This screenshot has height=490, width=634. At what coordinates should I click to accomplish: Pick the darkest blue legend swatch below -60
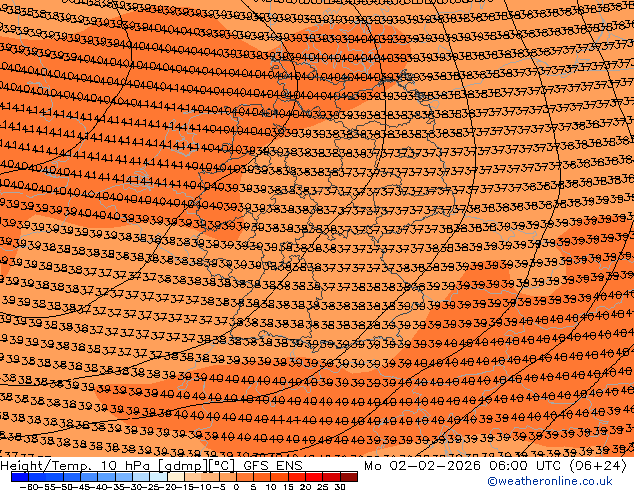20,477
